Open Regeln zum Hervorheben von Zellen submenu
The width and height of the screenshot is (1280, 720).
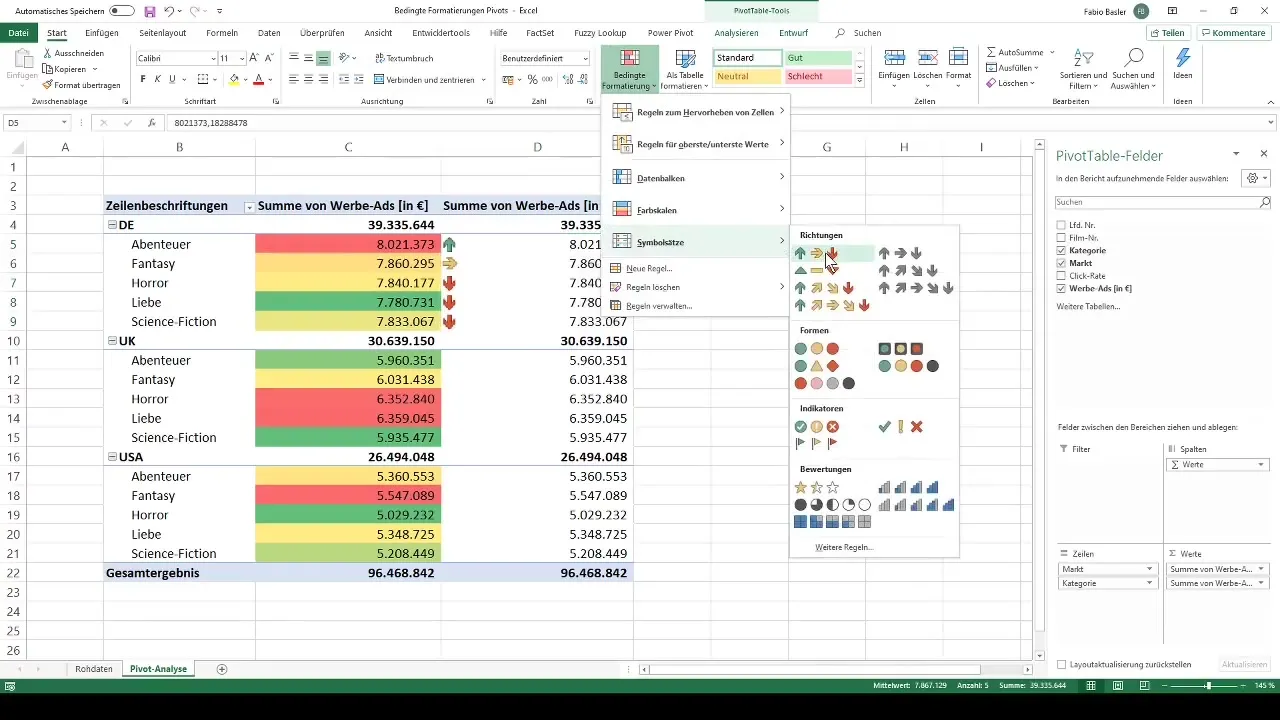click(x=697, y=113)
